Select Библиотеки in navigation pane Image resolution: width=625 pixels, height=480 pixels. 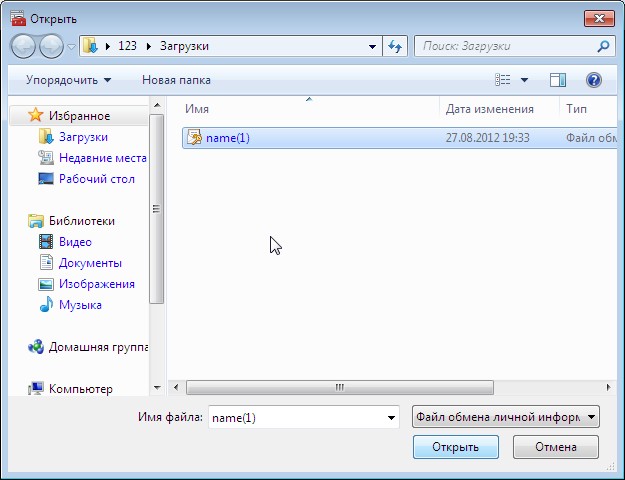coord(82,221)
